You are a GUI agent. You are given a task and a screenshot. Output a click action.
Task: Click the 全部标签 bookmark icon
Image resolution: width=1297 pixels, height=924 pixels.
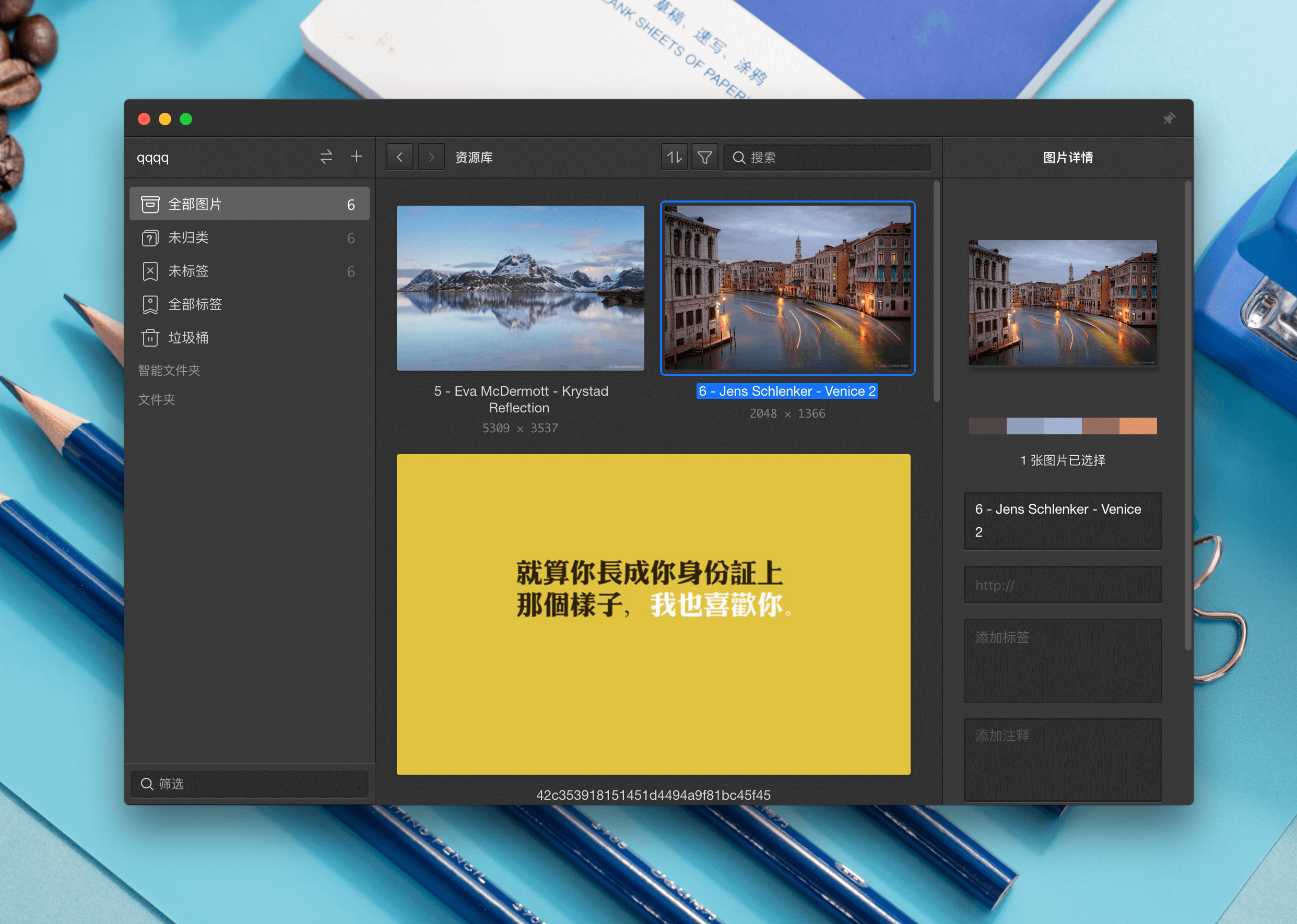[x=150, y=304]
